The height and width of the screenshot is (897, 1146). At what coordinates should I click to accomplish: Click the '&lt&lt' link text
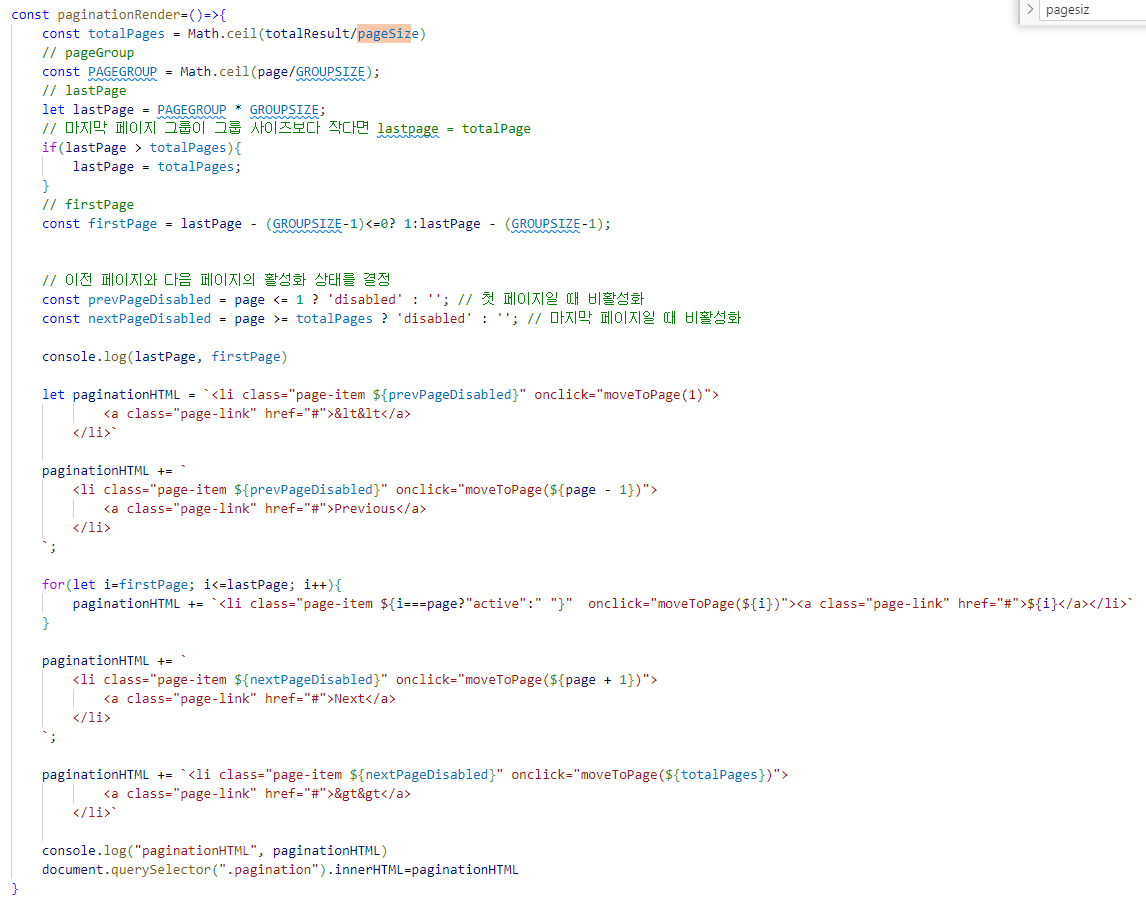pyautogui.click(x=357, y=414)
